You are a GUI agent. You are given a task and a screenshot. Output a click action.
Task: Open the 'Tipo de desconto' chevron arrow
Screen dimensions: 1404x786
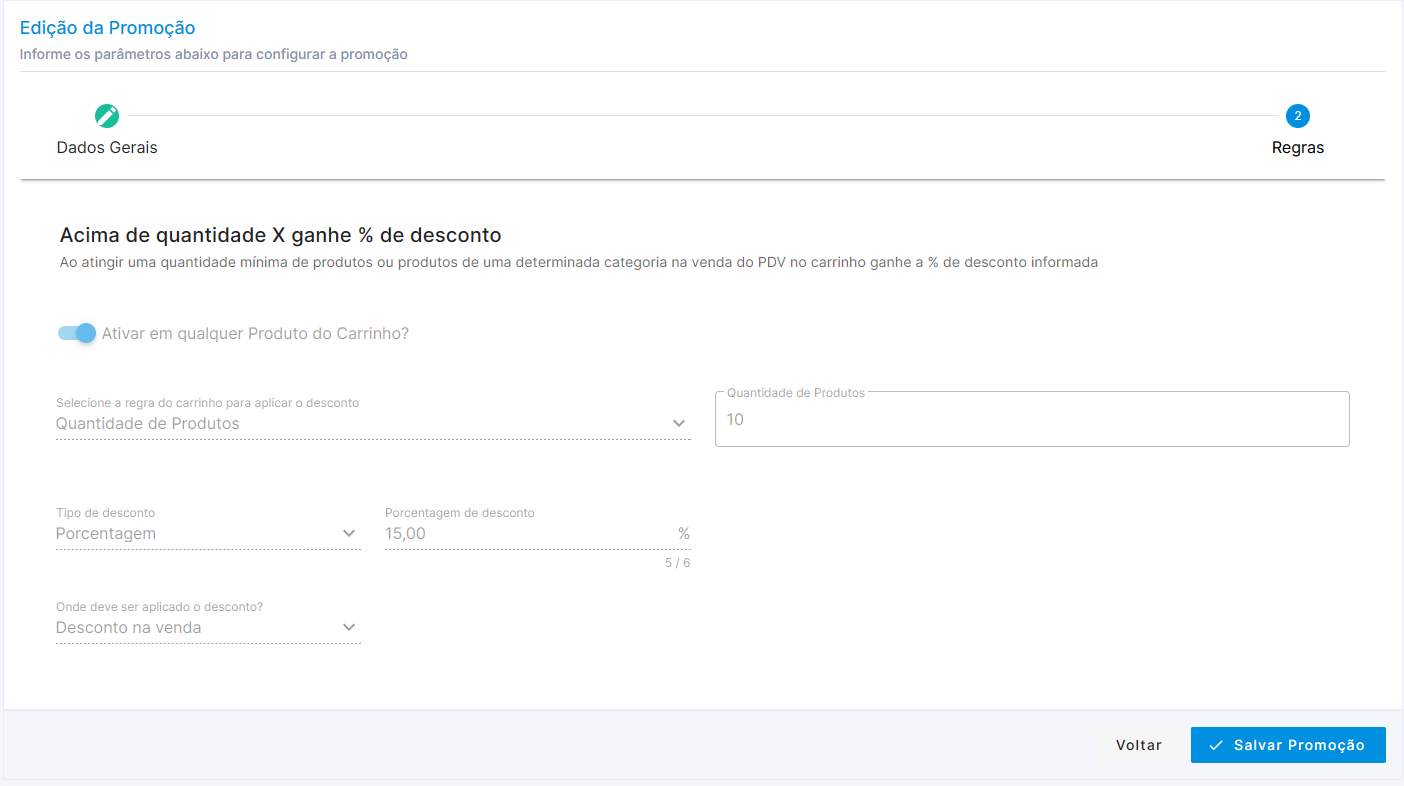point(349,533)
